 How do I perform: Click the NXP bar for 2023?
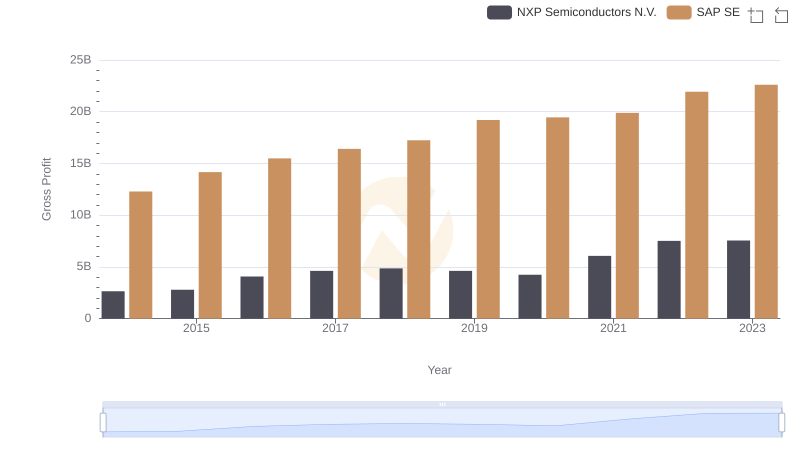pos(738,279)
